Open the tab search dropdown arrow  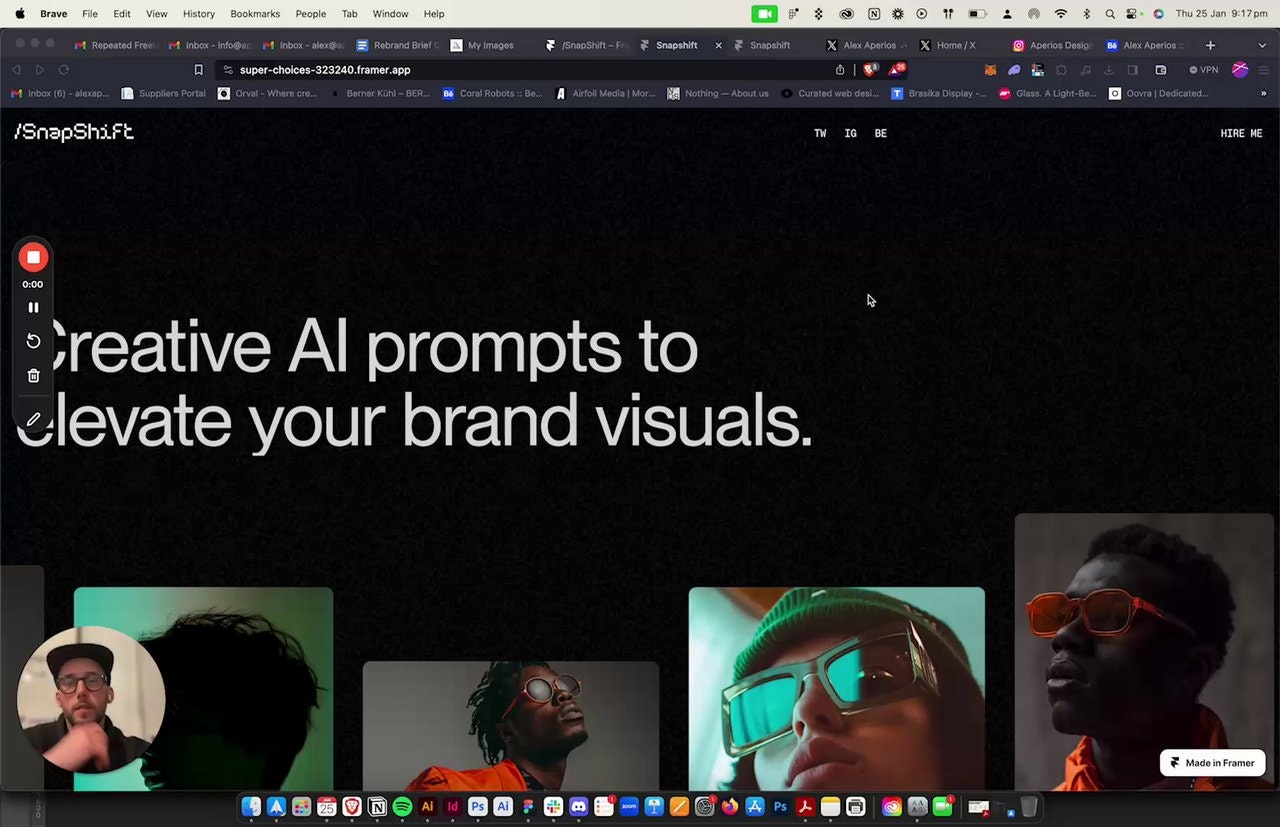[1262, 45]
